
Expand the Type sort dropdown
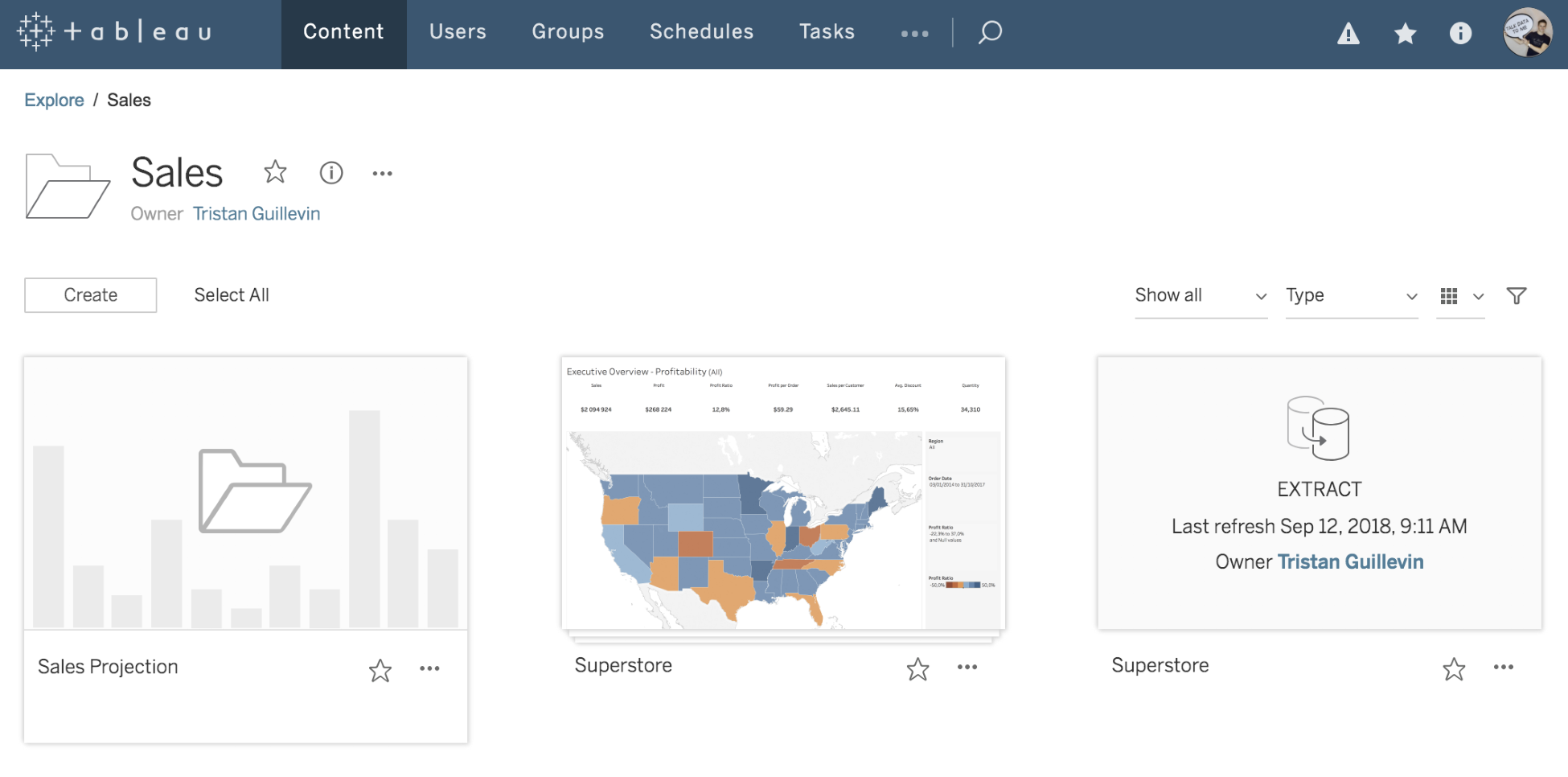click(1351, 296)
